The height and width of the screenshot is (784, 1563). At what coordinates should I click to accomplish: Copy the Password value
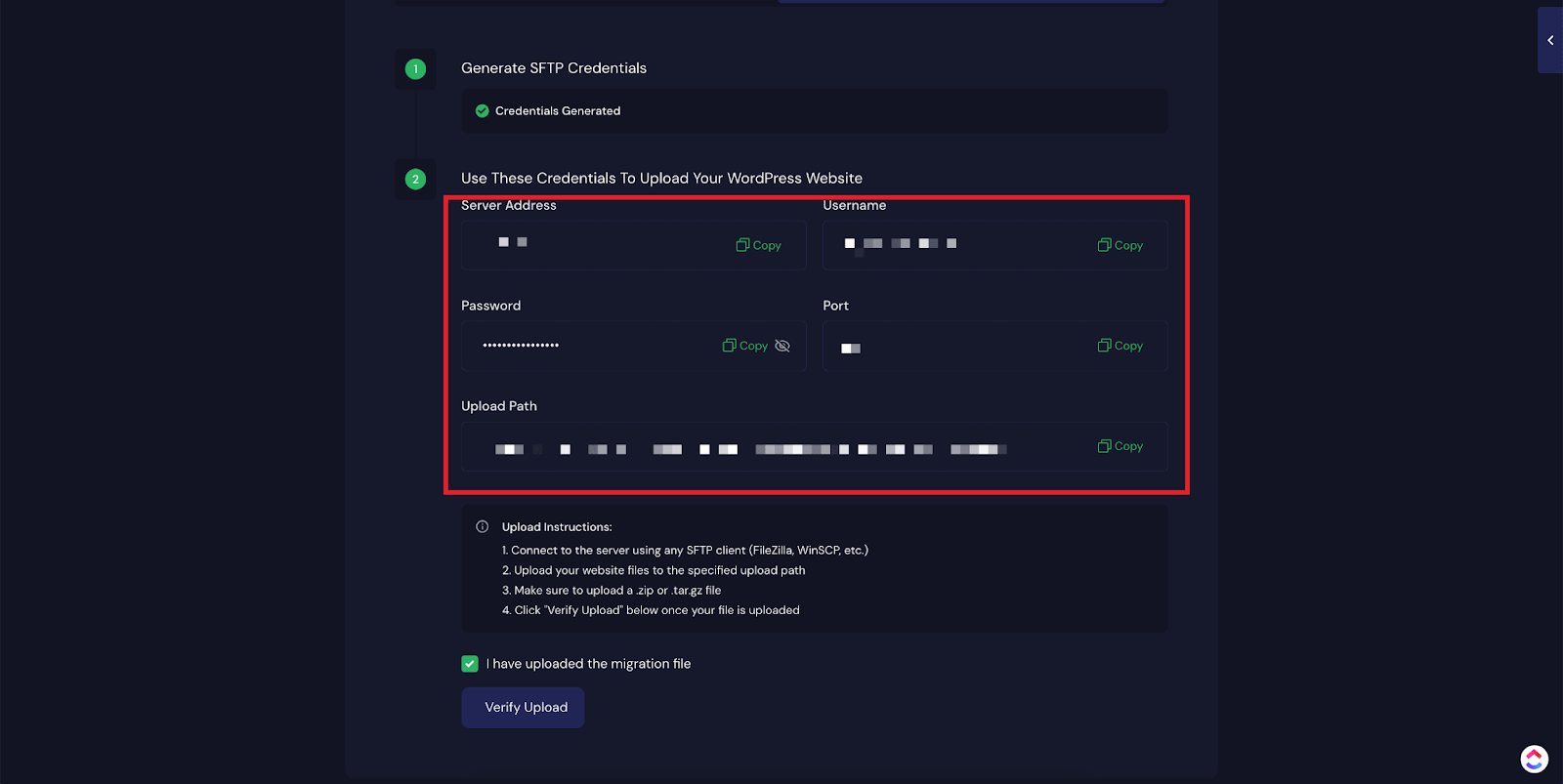(745, 346)
